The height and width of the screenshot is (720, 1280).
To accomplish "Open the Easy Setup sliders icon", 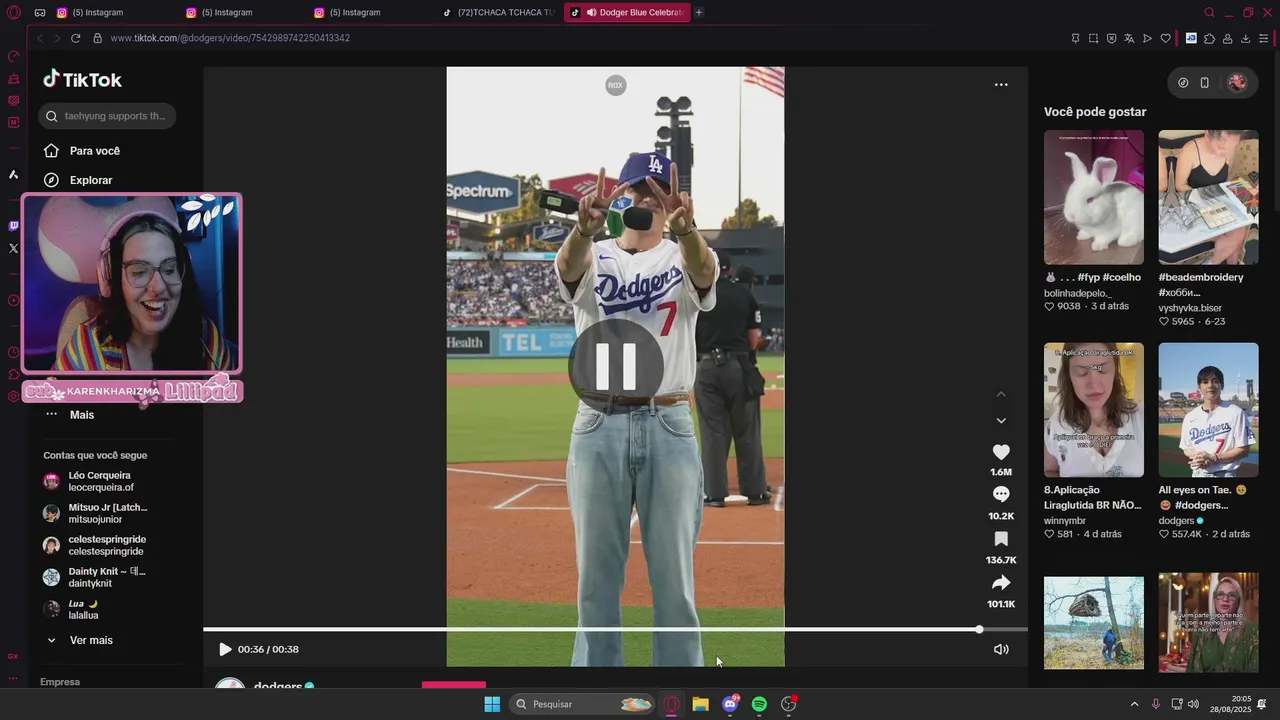I will click(x=1263, y=38).
